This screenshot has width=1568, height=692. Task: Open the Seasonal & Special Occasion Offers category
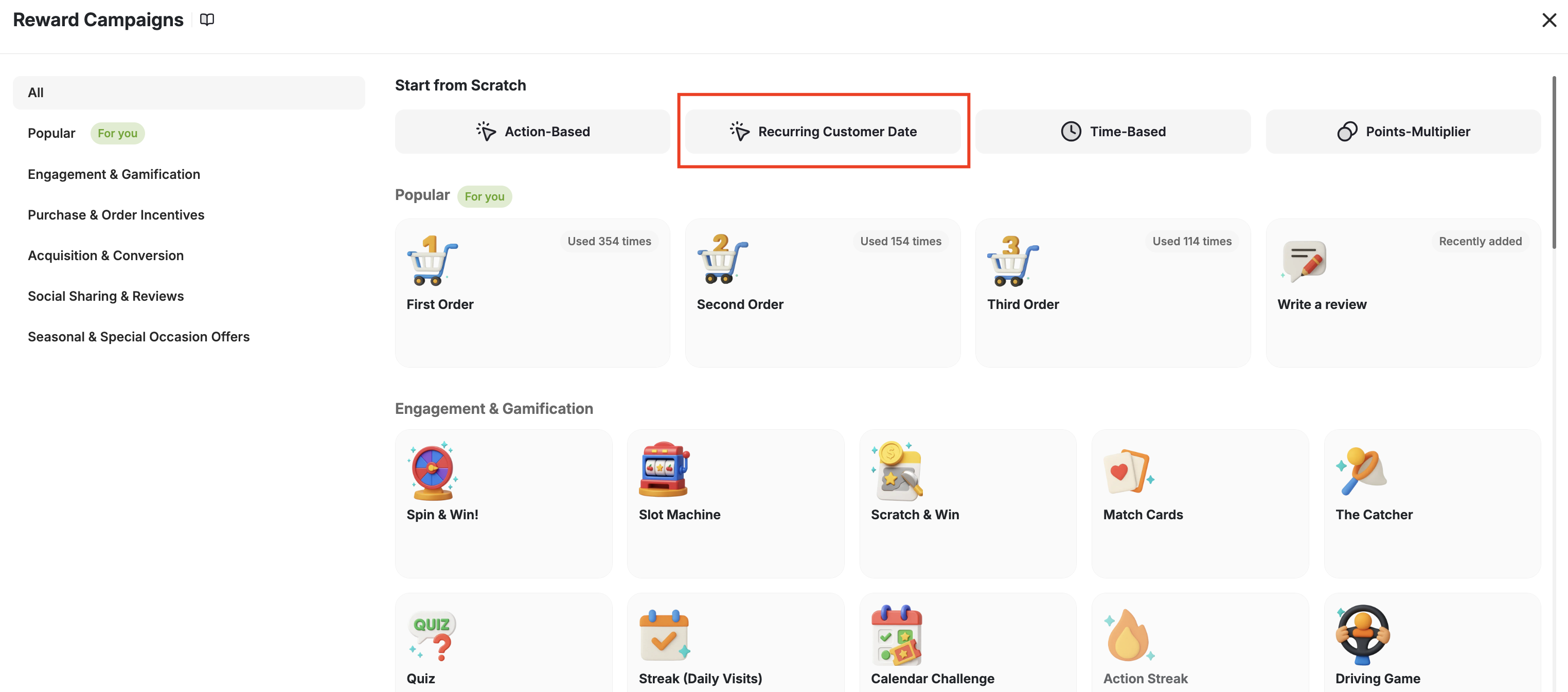[x=138, y=336]
